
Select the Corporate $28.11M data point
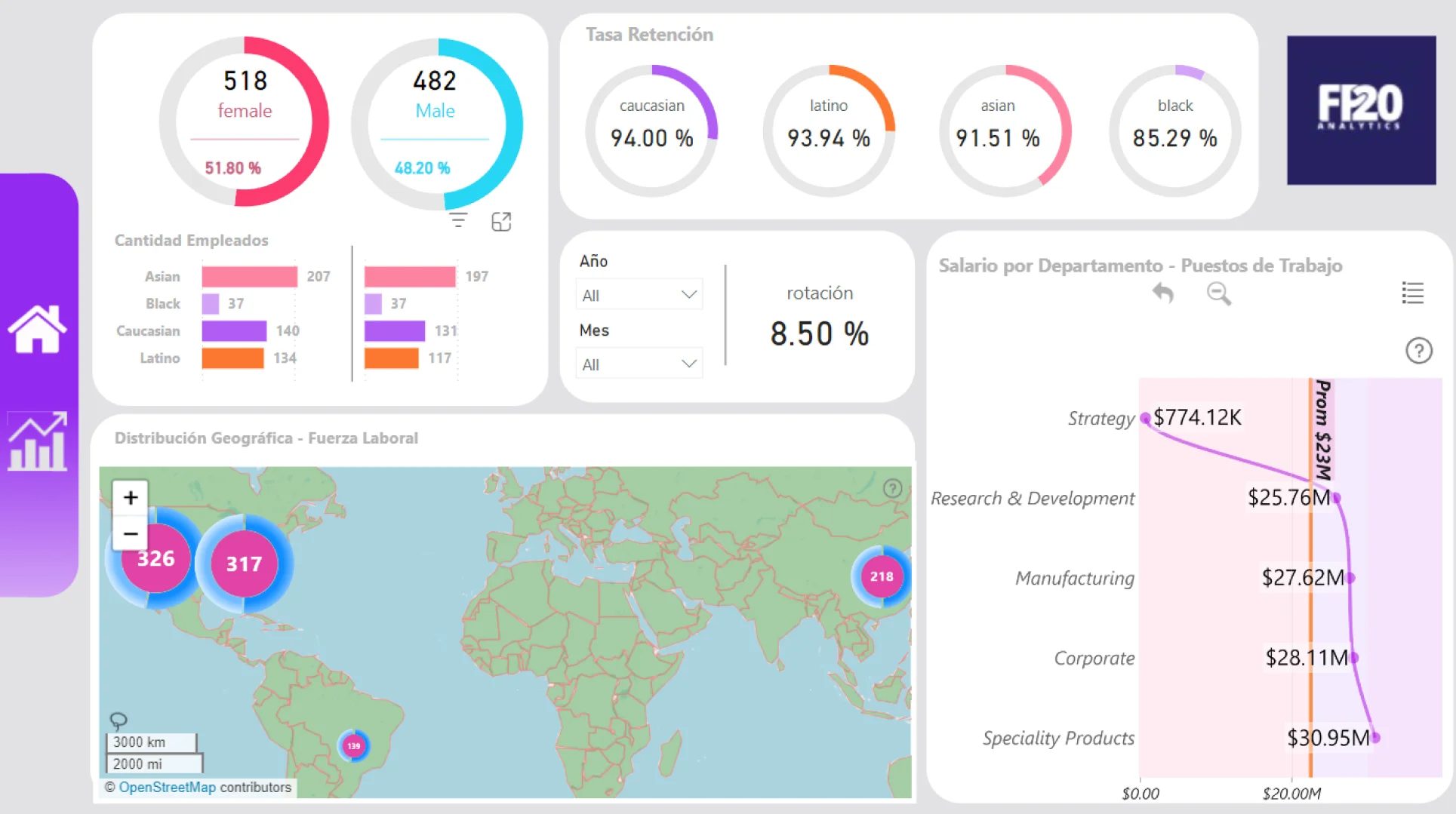tap(1353, 658)
